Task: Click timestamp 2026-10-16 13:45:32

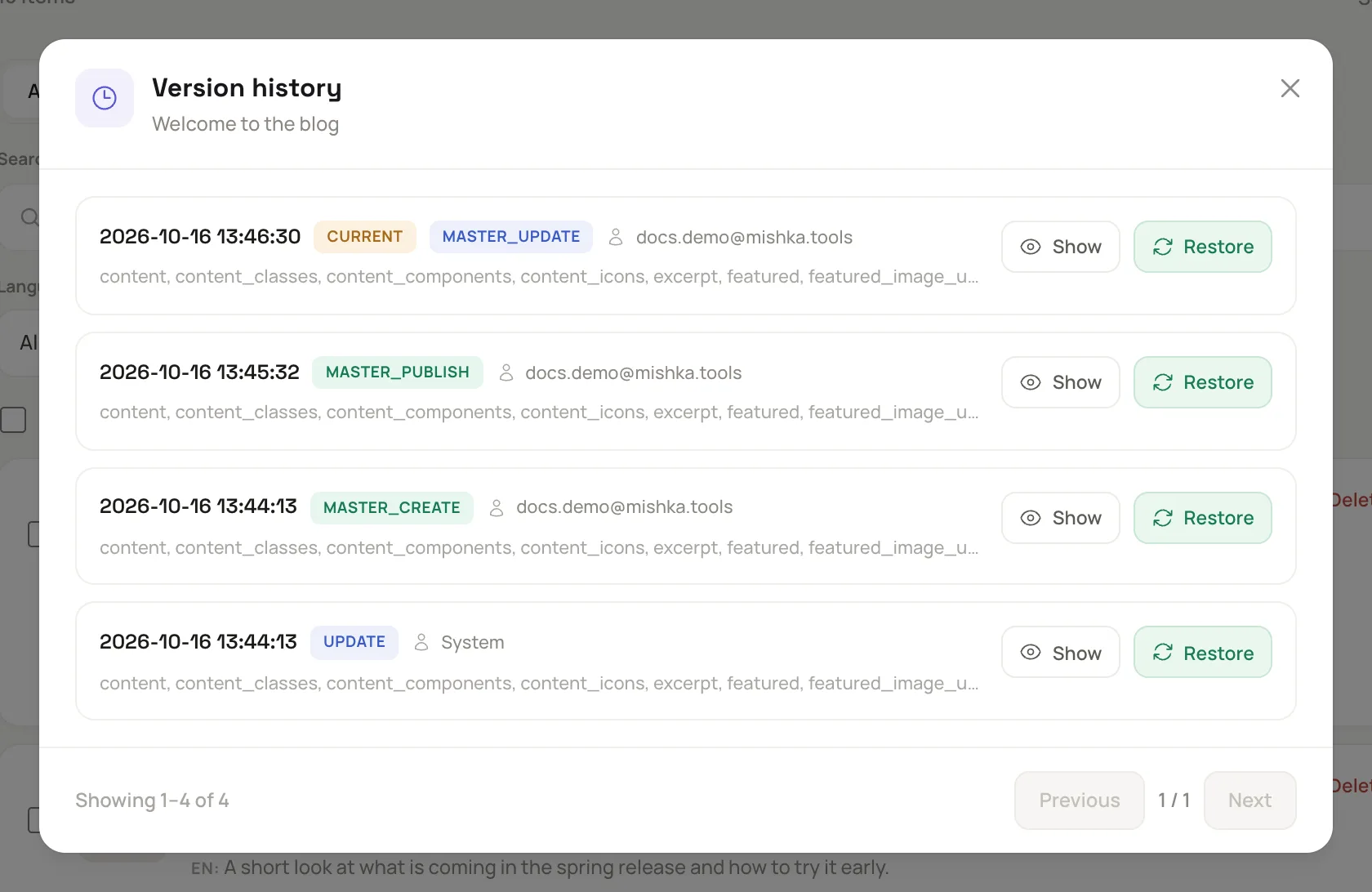Action: [200, 372]
